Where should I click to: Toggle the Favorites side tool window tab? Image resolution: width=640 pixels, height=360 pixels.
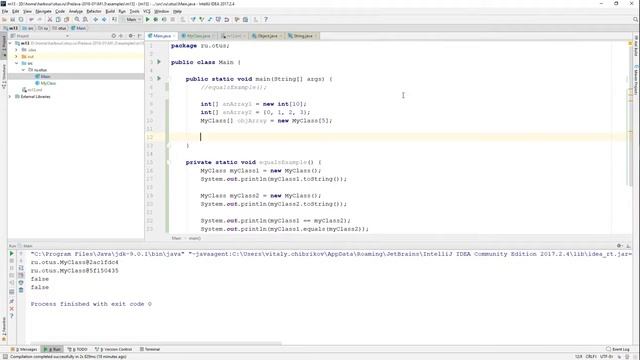point(4,328)
